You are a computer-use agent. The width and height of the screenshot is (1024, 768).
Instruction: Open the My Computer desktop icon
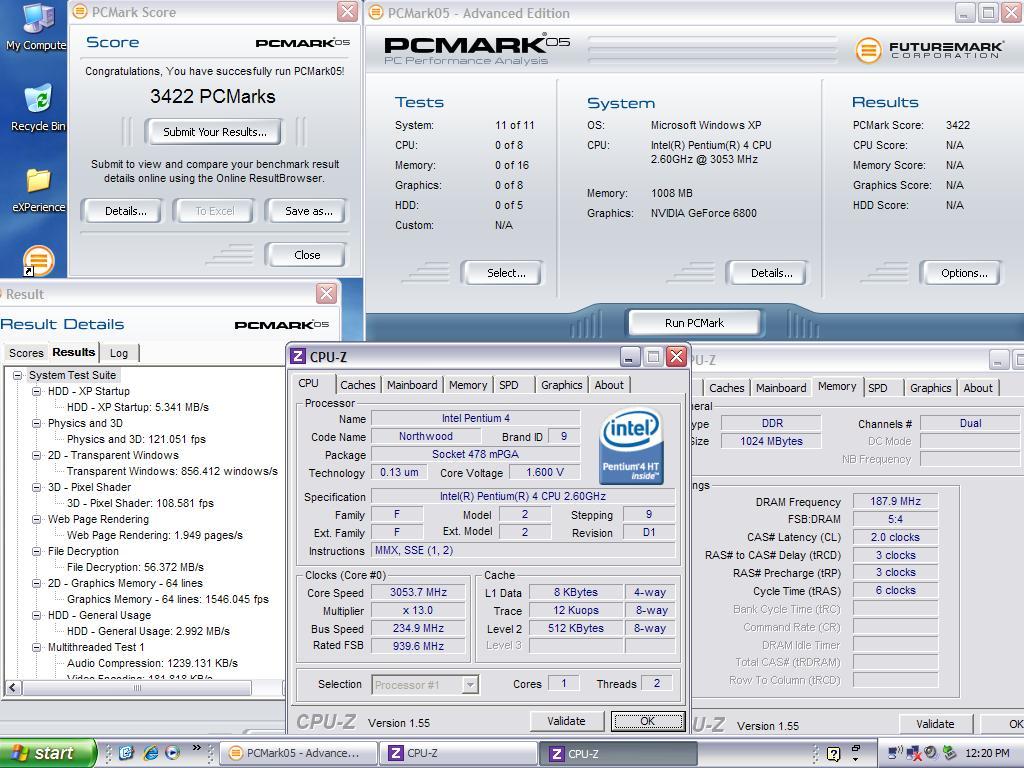(37, 27)
